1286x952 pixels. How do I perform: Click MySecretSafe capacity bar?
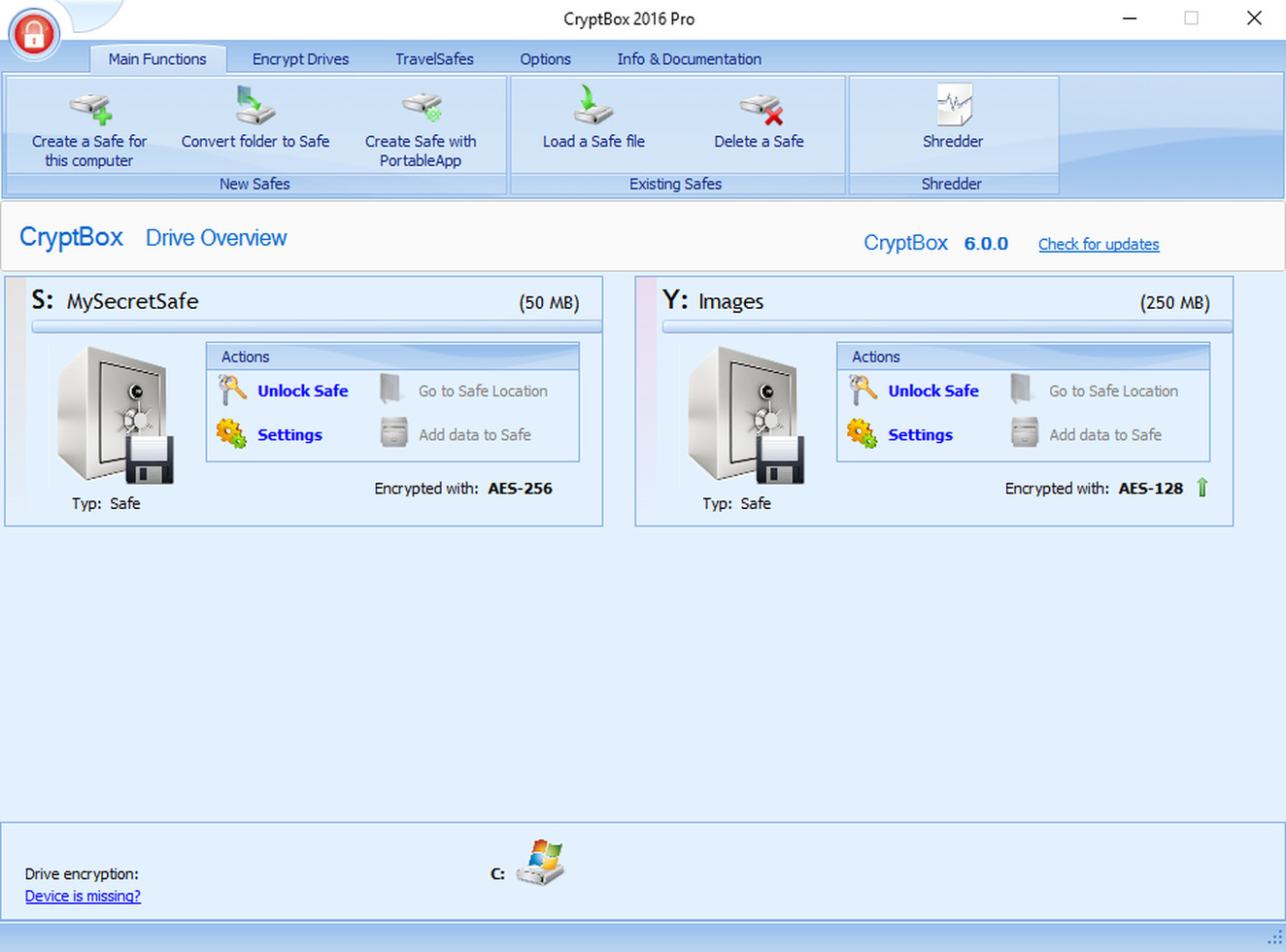point(317,327)
